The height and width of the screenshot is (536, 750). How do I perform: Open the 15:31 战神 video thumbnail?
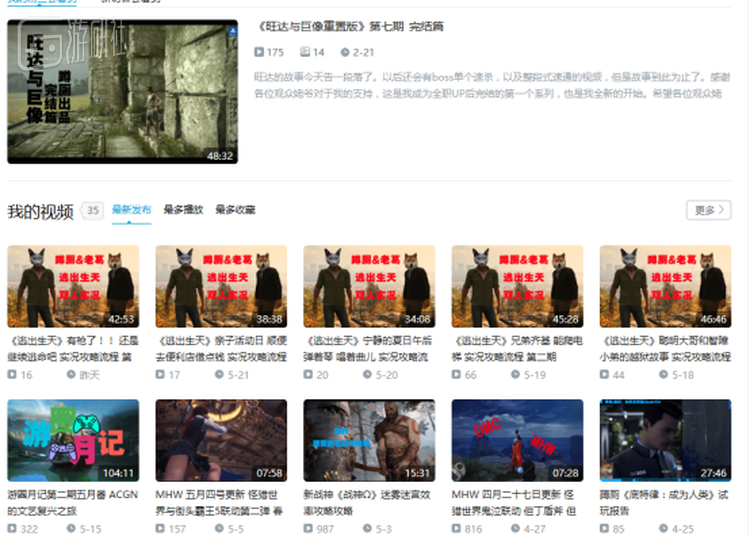(369, 440)
